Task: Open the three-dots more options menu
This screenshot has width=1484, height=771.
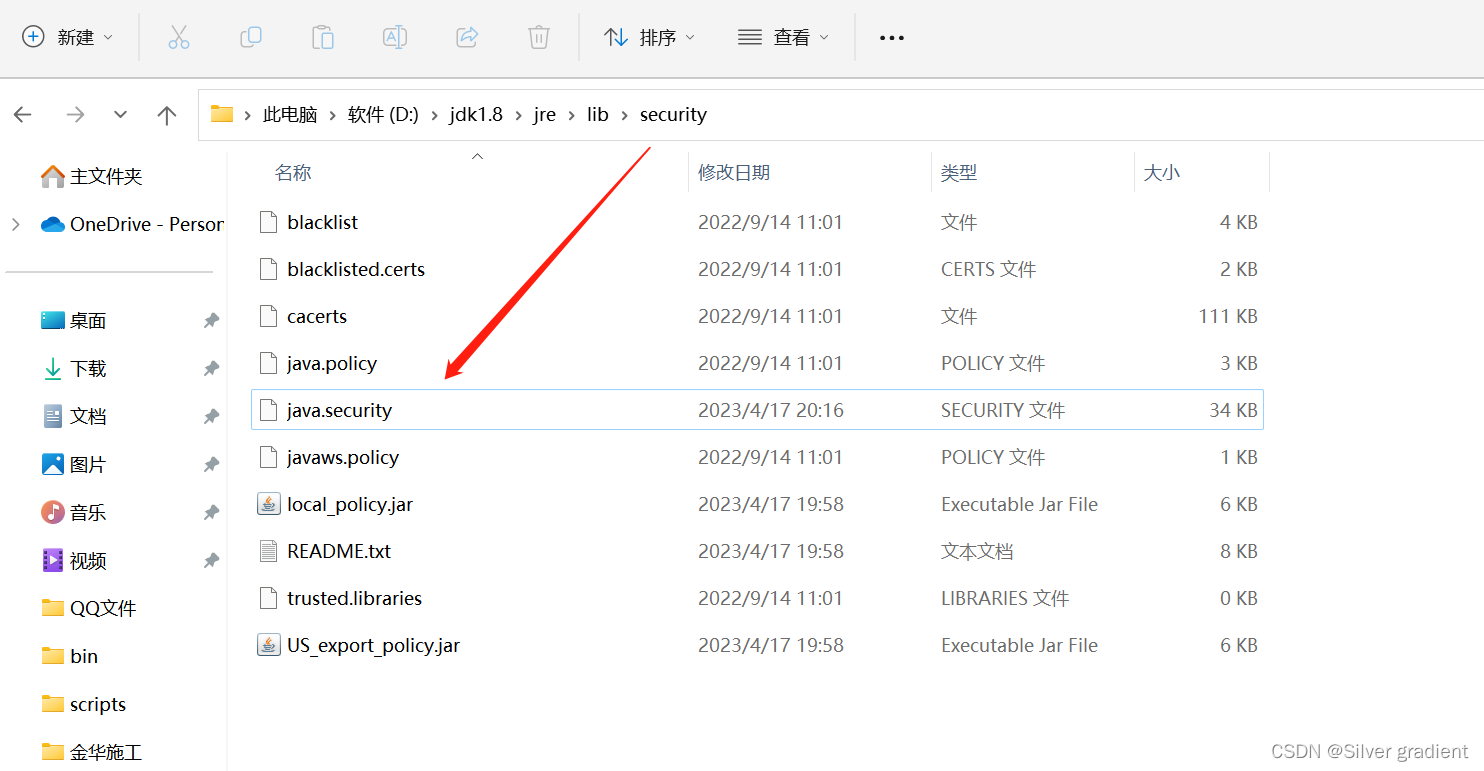Action: [x=891, y=38]
